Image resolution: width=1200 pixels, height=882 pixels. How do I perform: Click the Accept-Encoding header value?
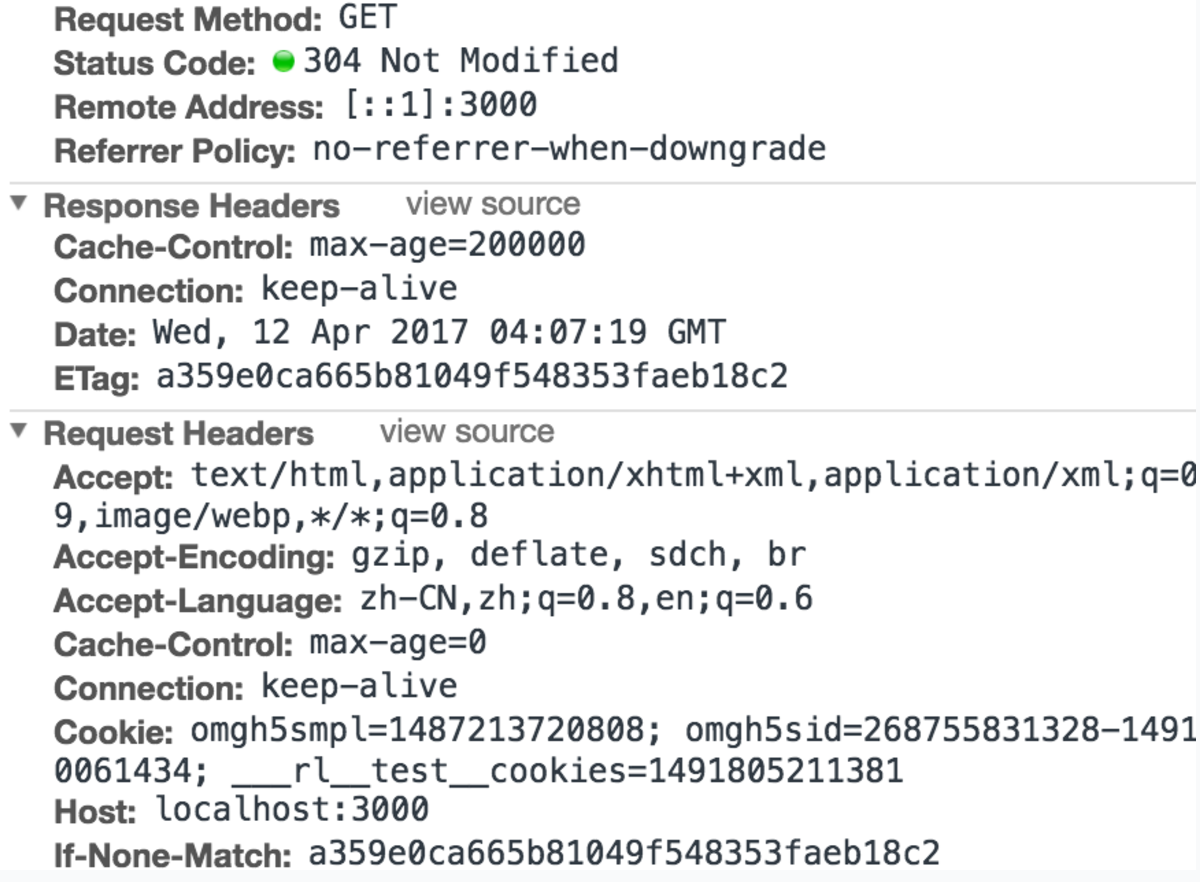point(579,554)
